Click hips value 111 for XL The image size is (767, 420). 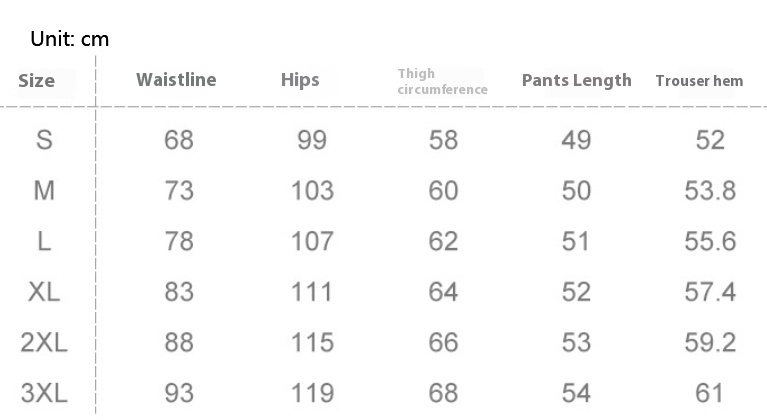click(312, 292)
